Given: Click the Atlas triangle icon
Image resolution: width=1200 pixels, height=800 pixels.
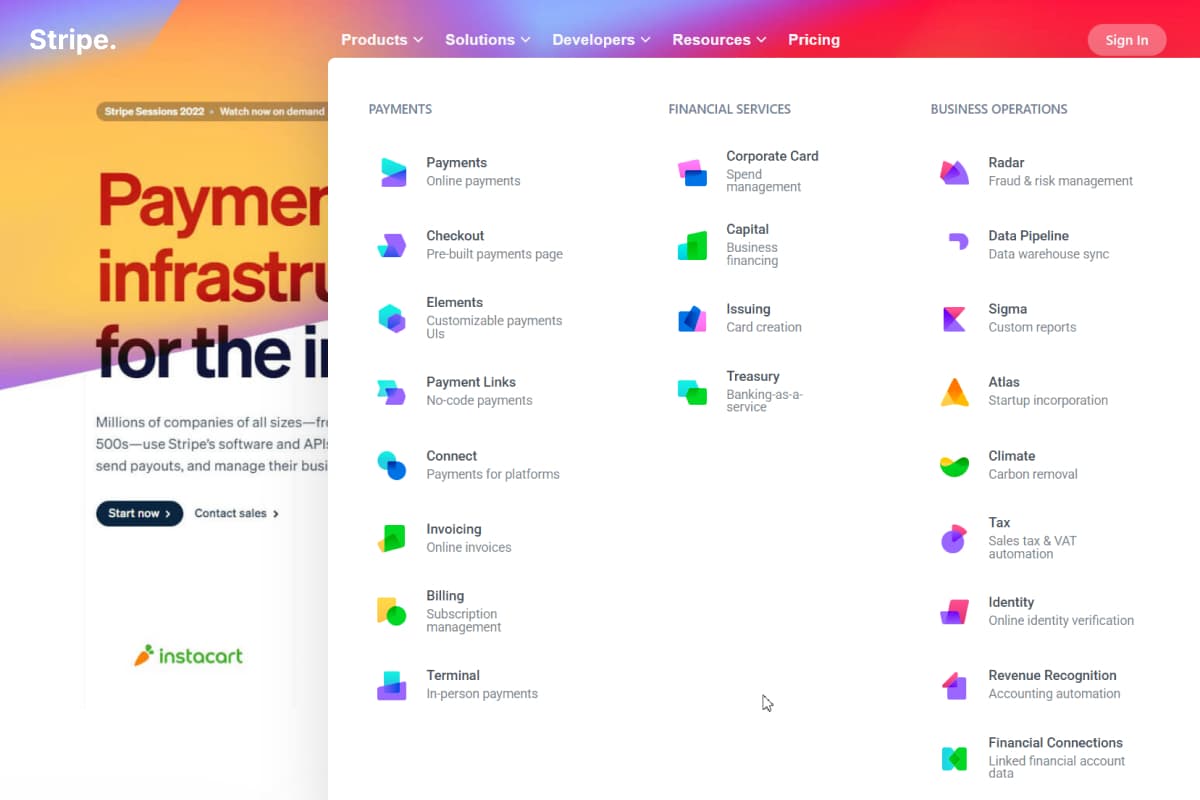Looking at the screenshot, I should click(x=954, y=392).
